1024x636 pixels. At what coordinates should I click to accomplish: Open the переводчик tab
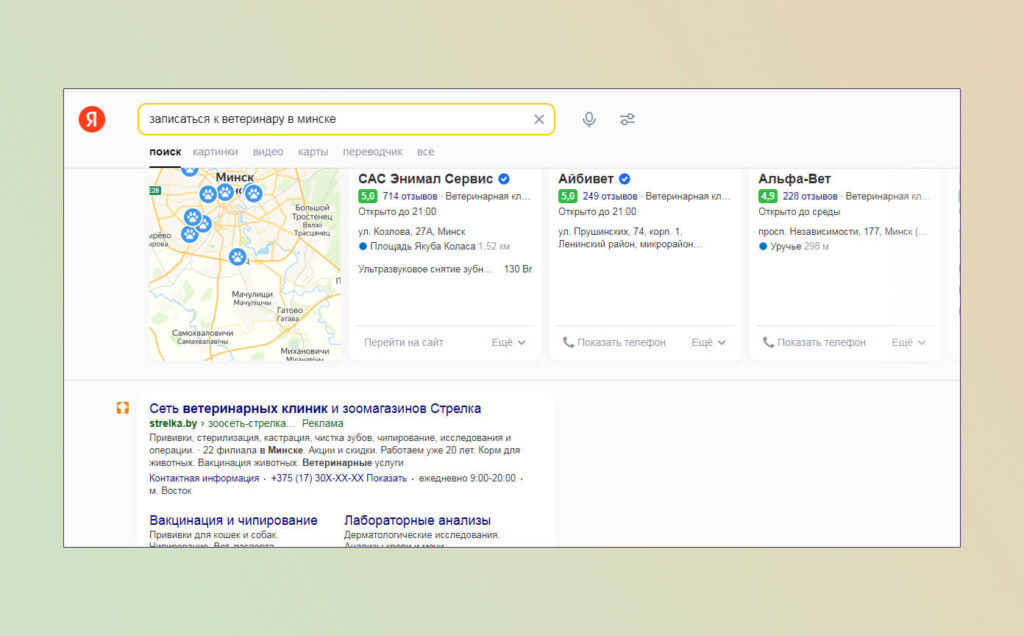click(x=372, y=151)
